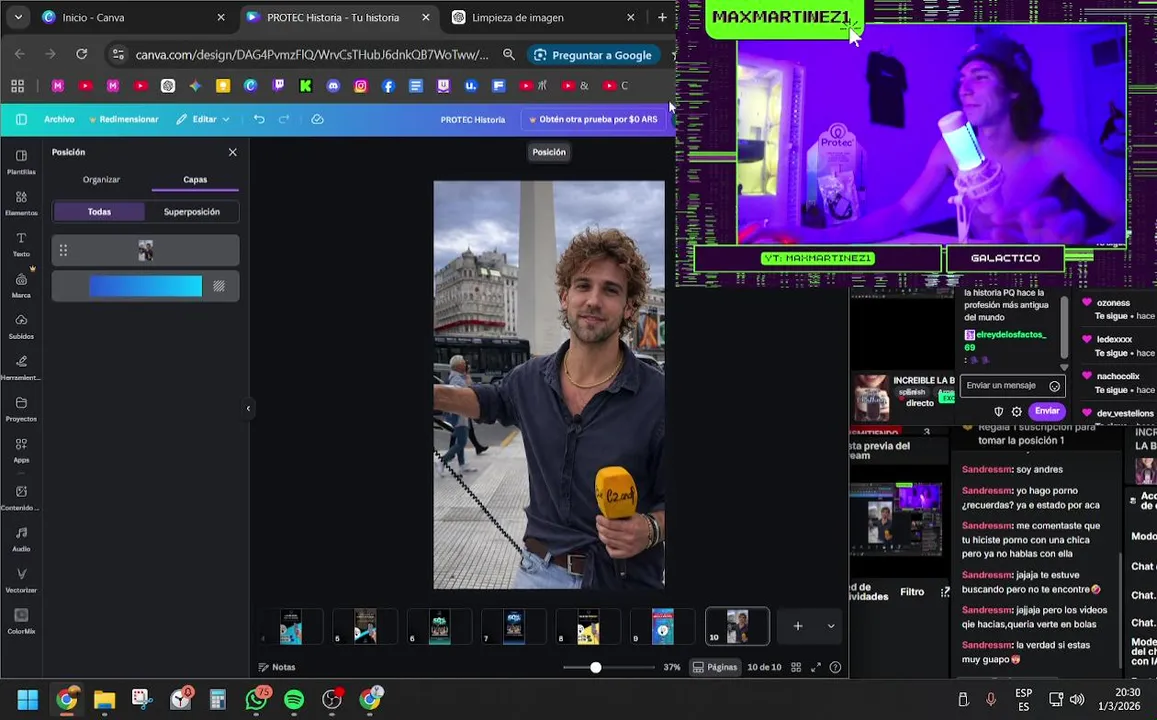The width and height of the screenshot is (1157, 720).
Task: Click the Discord bookmark icon
Action: tap(333, 86)
